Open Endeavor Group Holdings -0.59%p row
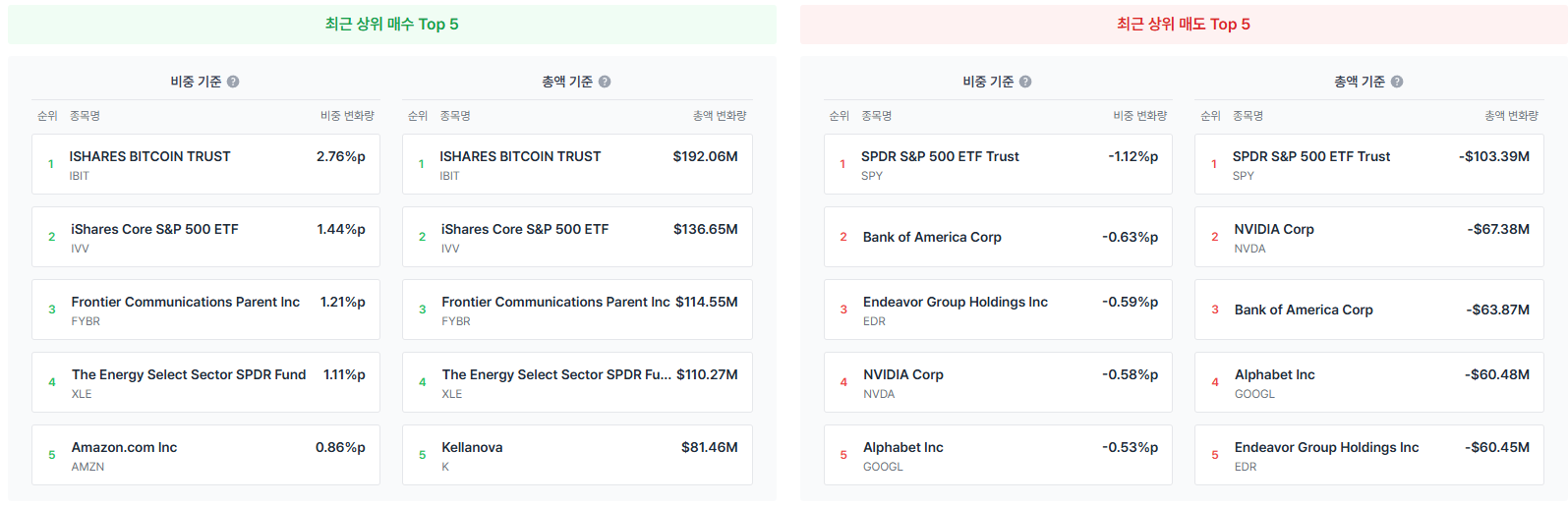 point(998,310)
